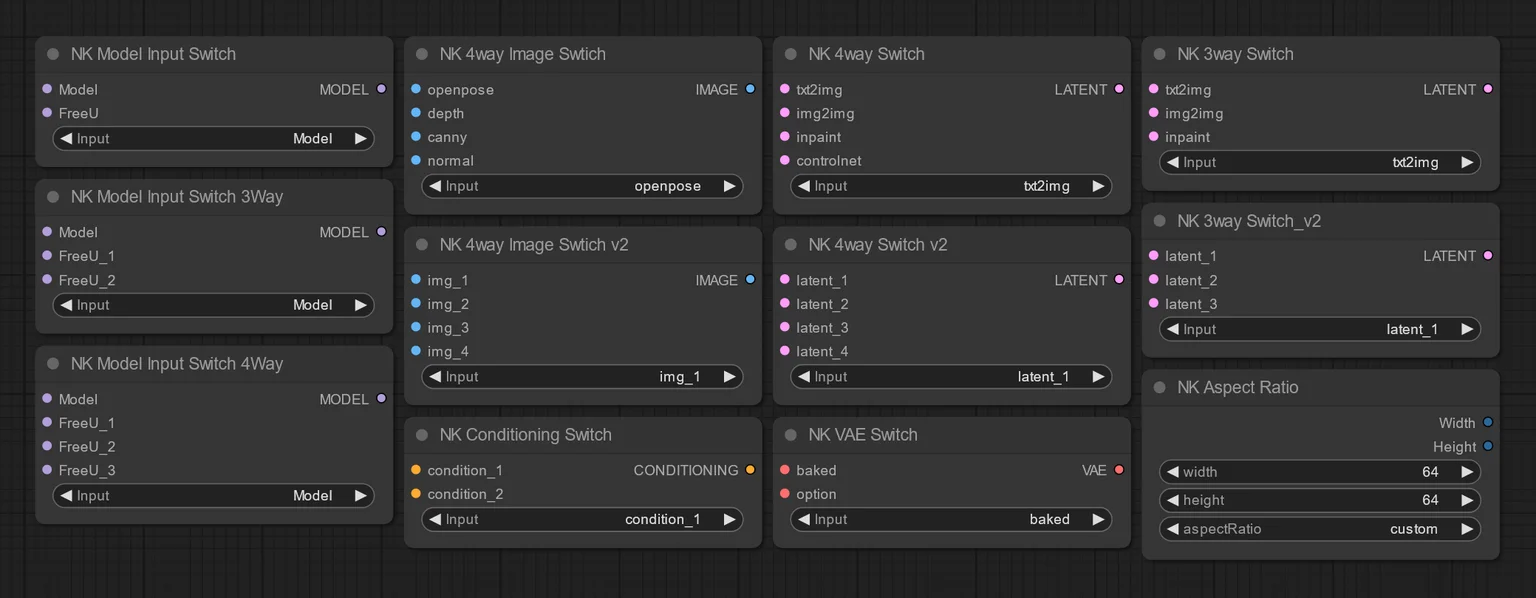Click the IMAGE output socket on NK 4way Image Swtich

(x=750, y=89)
